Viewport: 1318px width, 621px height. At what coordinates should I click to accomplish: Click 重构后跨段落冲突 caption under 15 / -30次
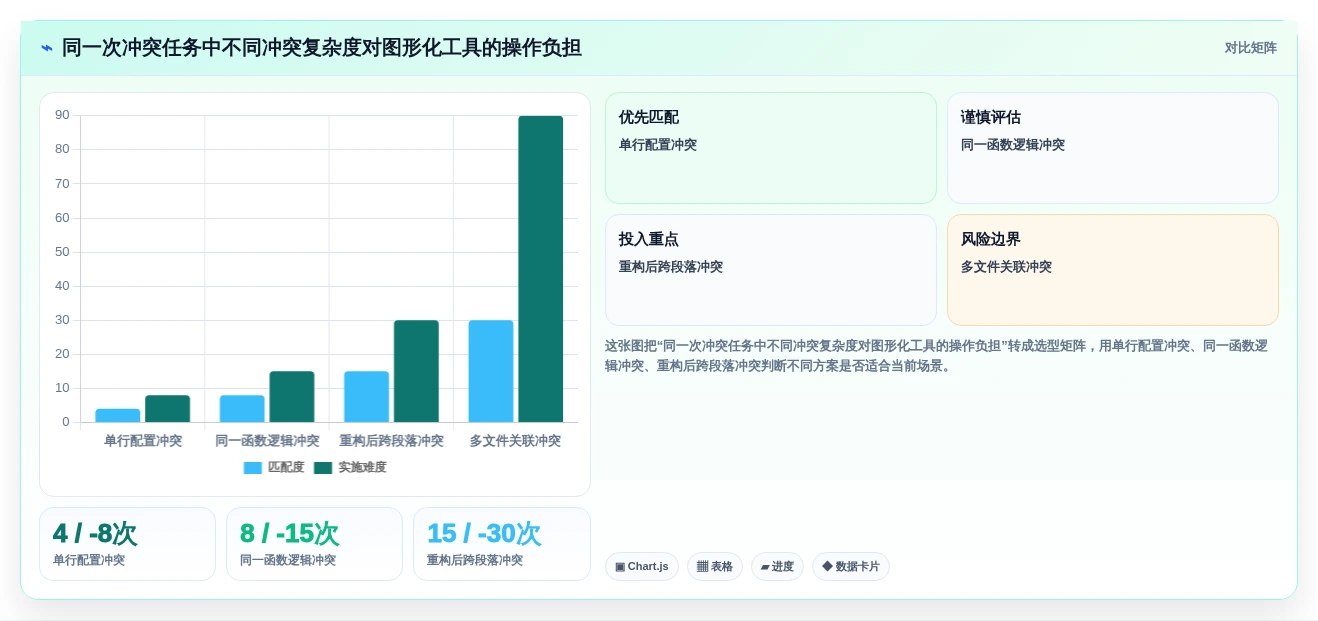click(x=475, y=560)
